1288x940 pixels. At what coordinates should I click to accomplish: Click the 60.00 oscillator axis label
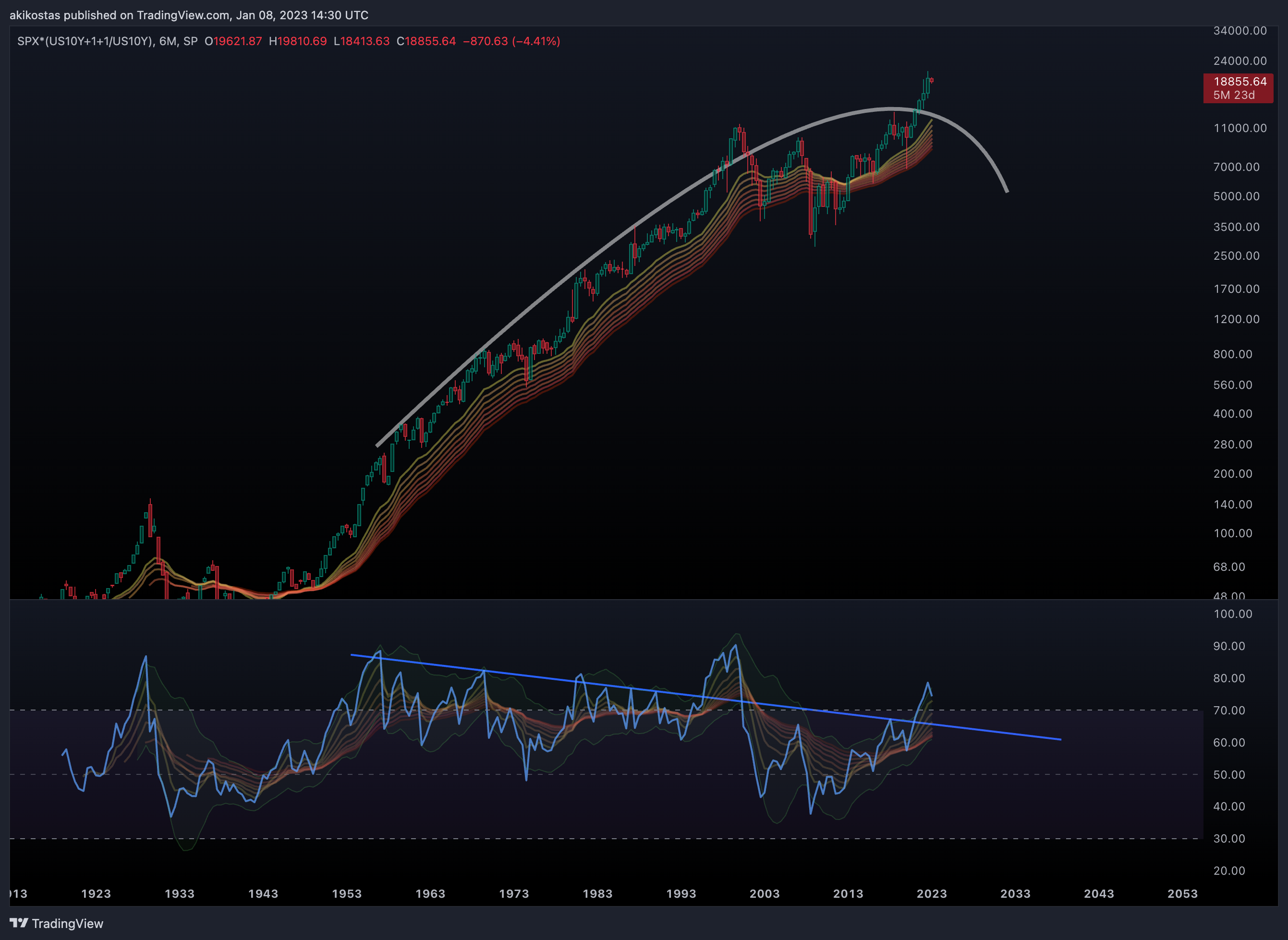click(1229, 743)
